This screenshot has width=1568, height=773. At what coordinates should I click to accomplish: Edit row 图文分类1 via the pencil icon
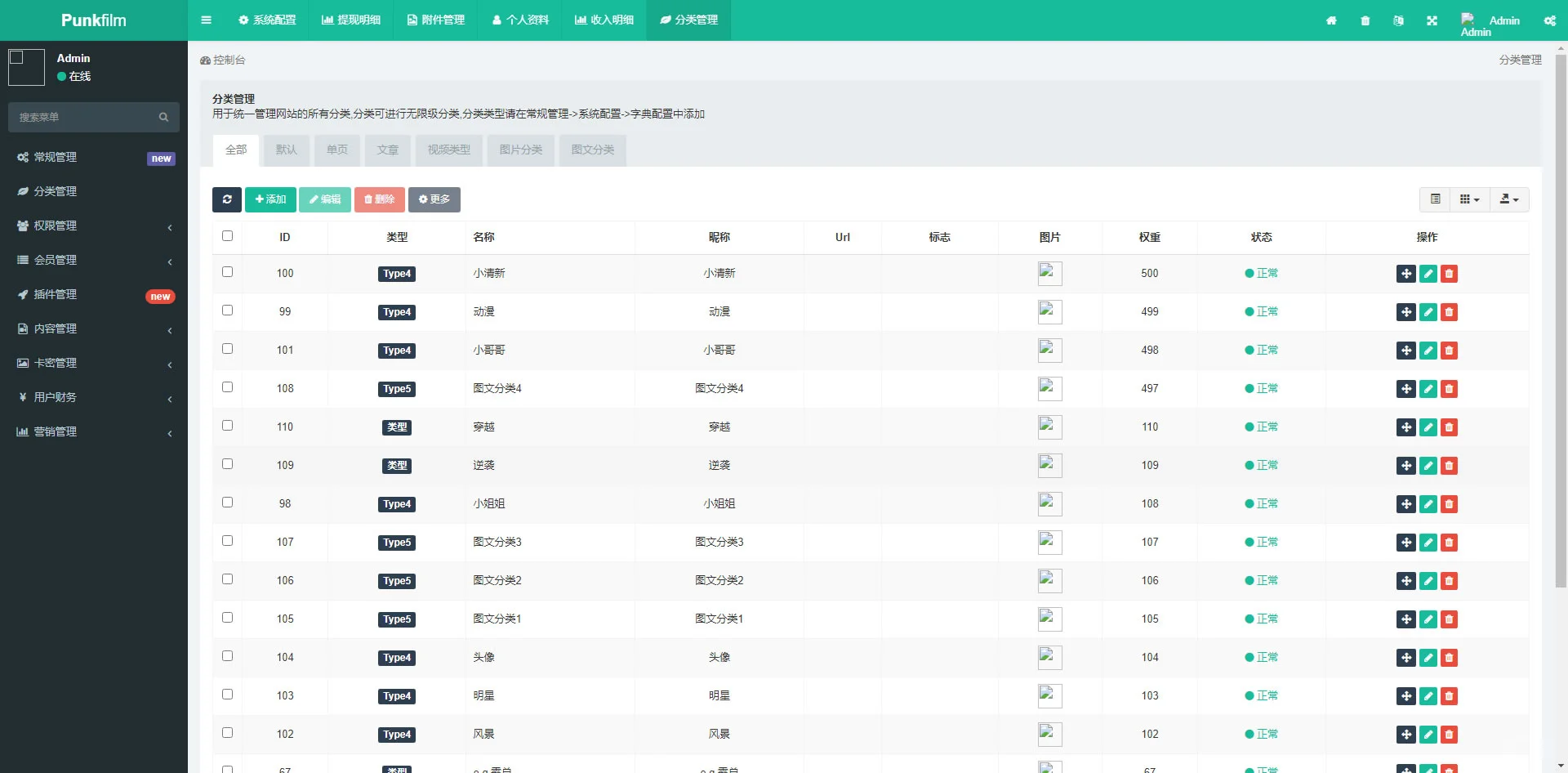[x=1428, y=619]
